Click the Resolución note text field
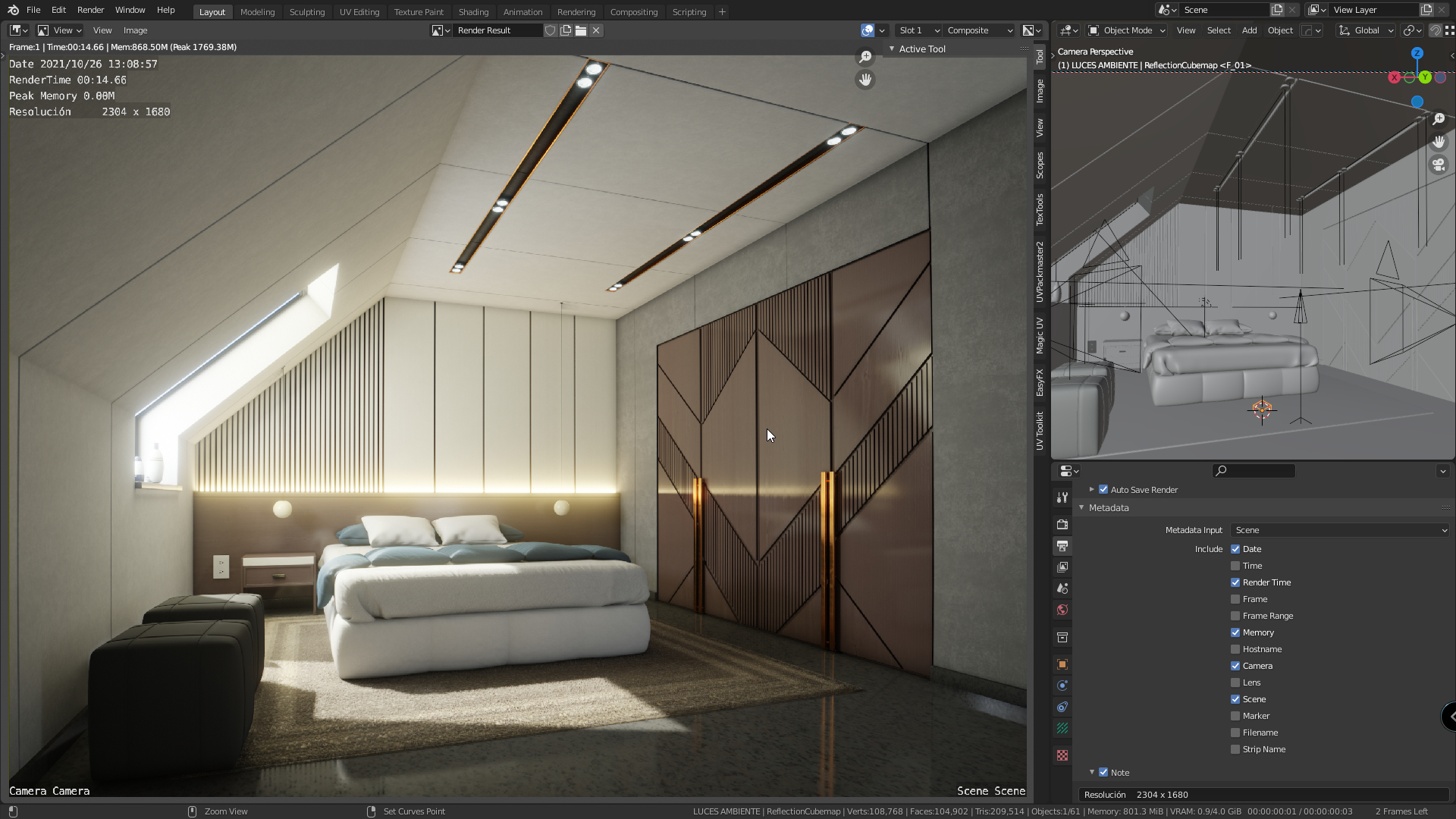Viewport: 1456px width, 819px height. [x=1263, y=795]
